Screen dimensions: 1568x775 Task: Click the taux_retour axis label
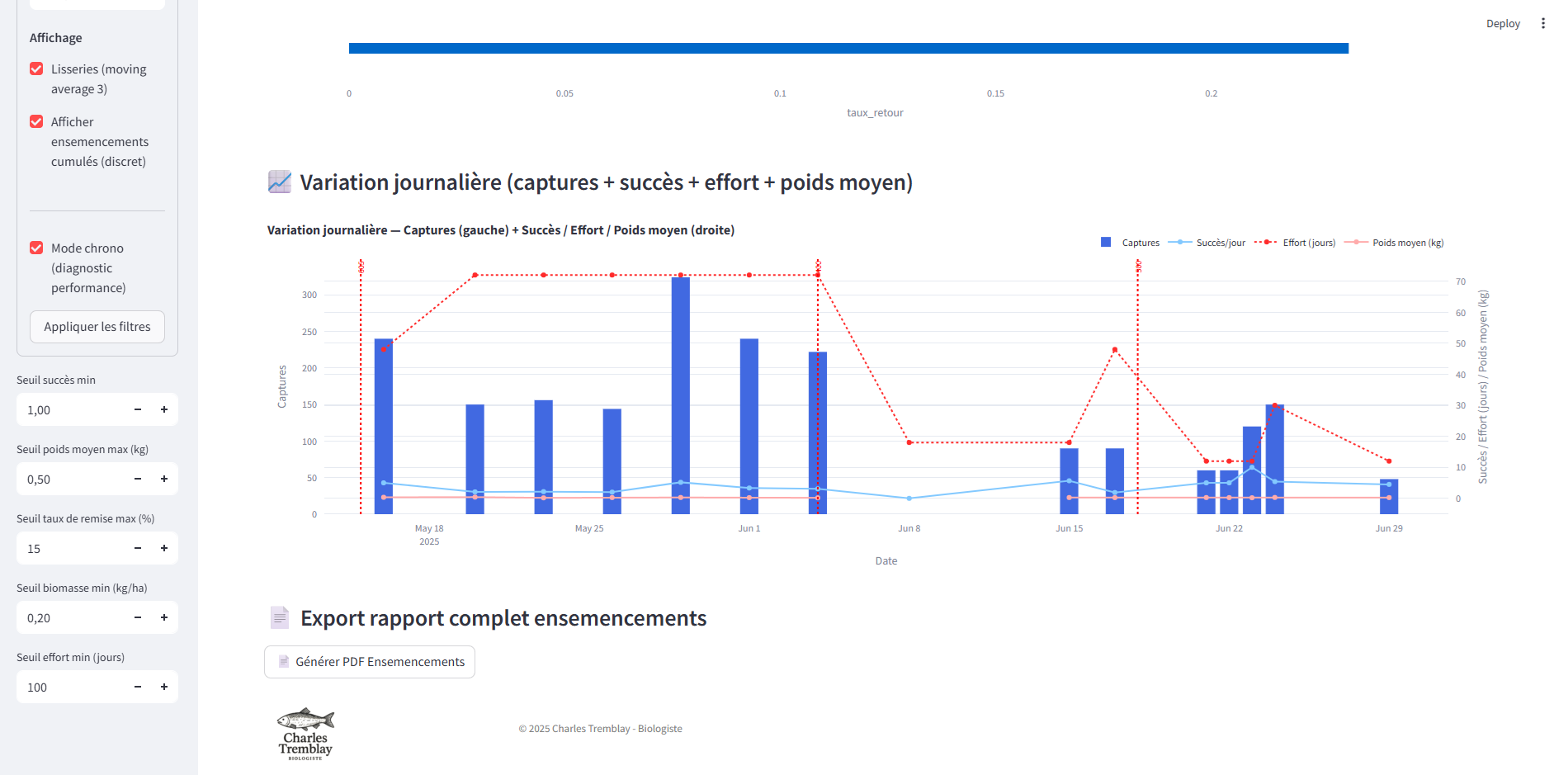tap(875, 113)
